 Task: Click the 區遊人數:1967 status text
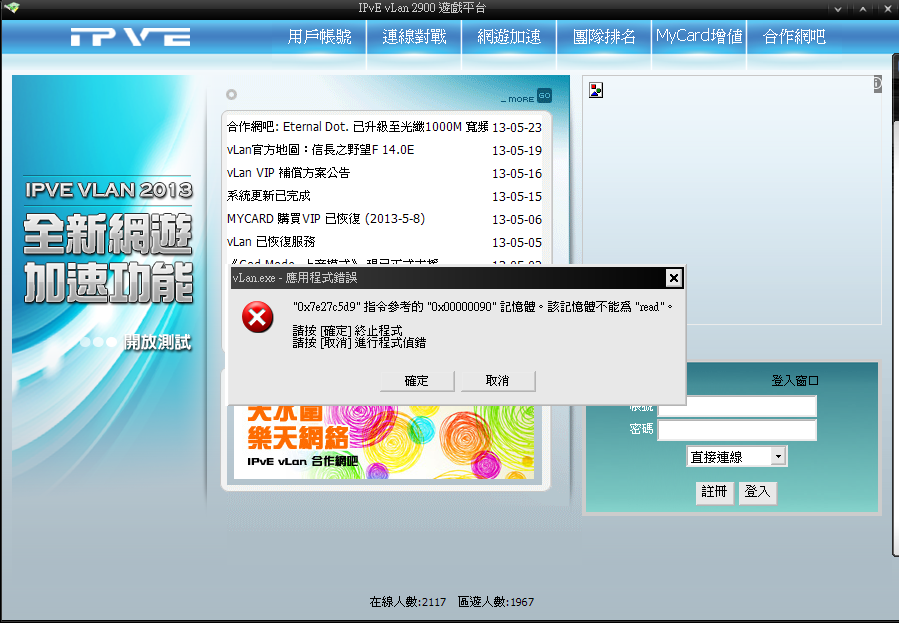[x=496, y=602]
